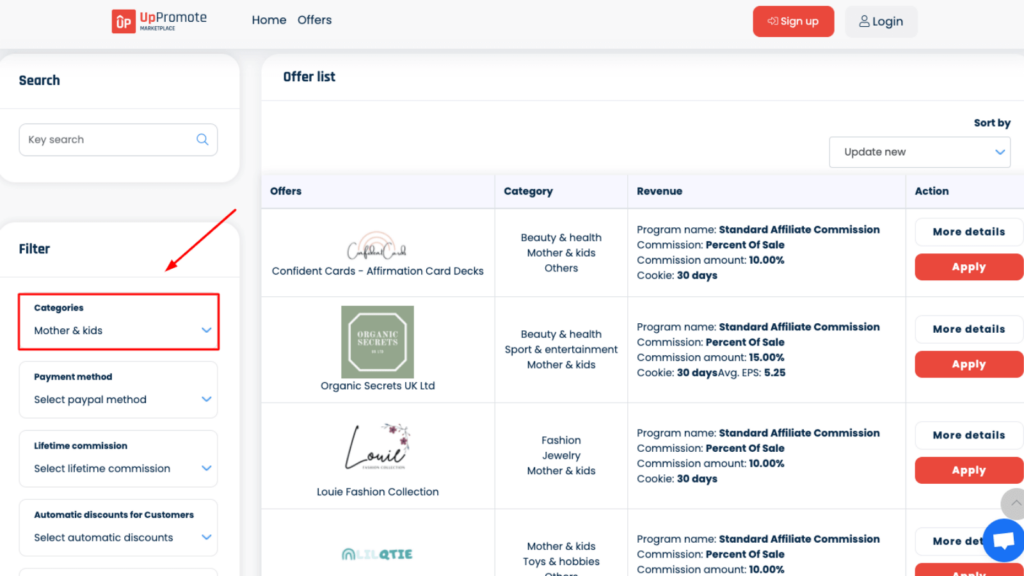The width and height of the screenshot is (1024, 576).
Task: Click the scroll-to-top arrow button
Action: click(1014, 504)
